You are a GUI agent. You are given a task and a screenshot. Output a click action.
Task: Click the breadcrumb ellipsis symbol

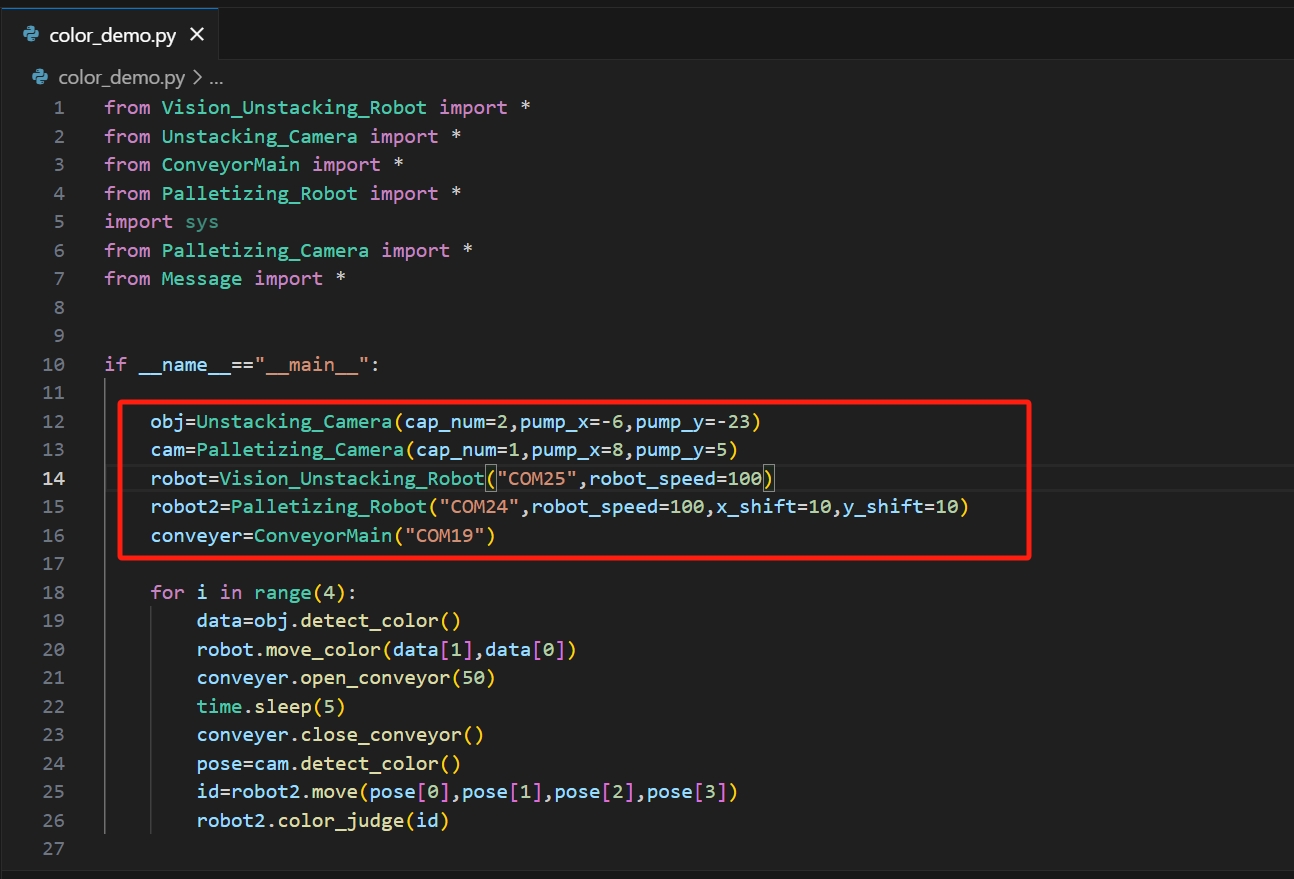pyautogui.click(x=215, y=78)
